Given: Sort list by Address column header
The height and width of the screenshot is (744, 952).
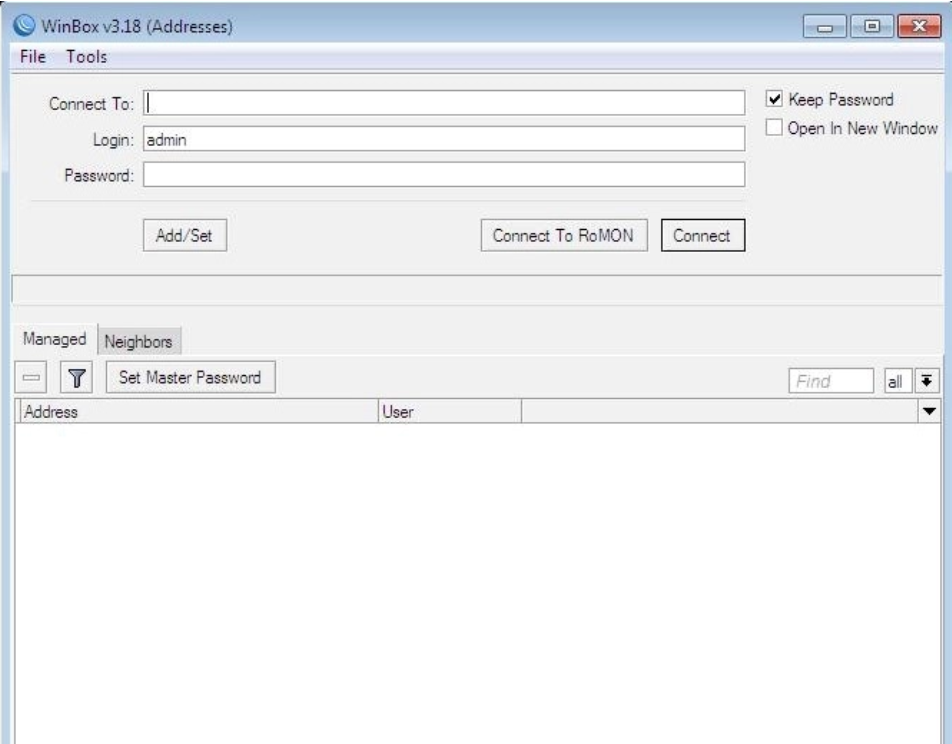Looking at the screenshot, I should (x=198, y=411).
